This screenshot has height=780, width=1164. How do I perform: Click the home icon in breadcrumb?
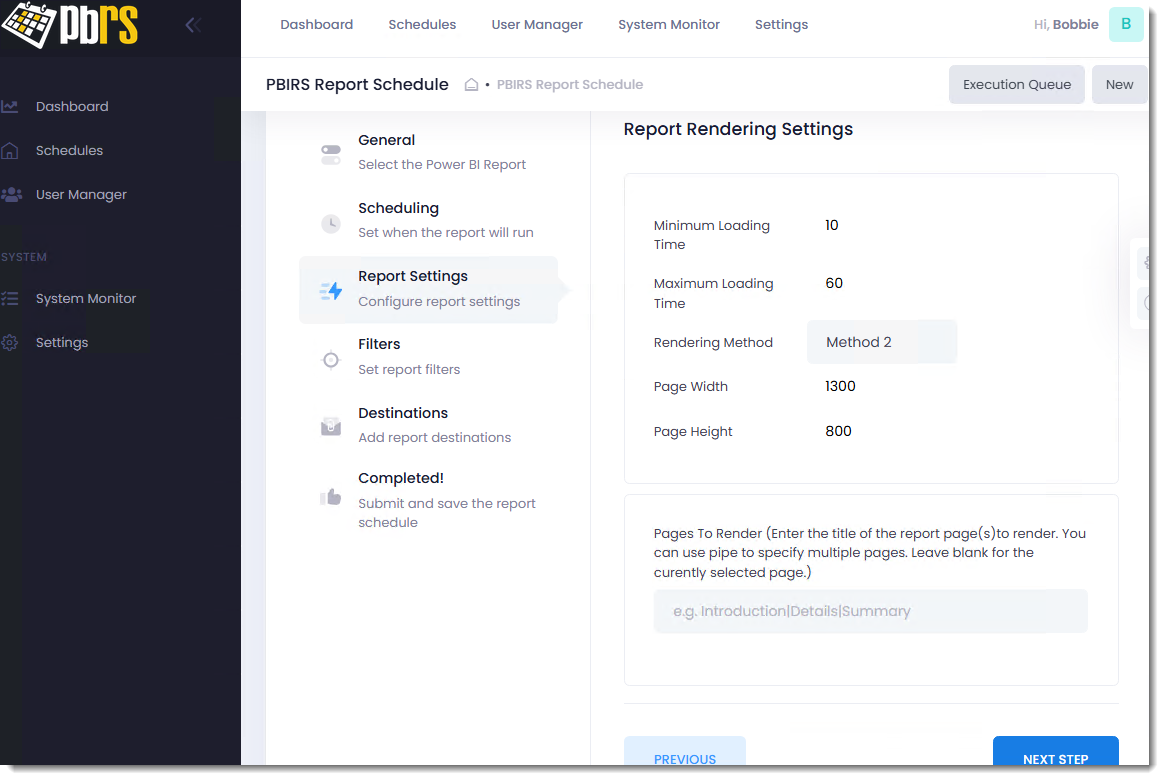pos(471,85)
